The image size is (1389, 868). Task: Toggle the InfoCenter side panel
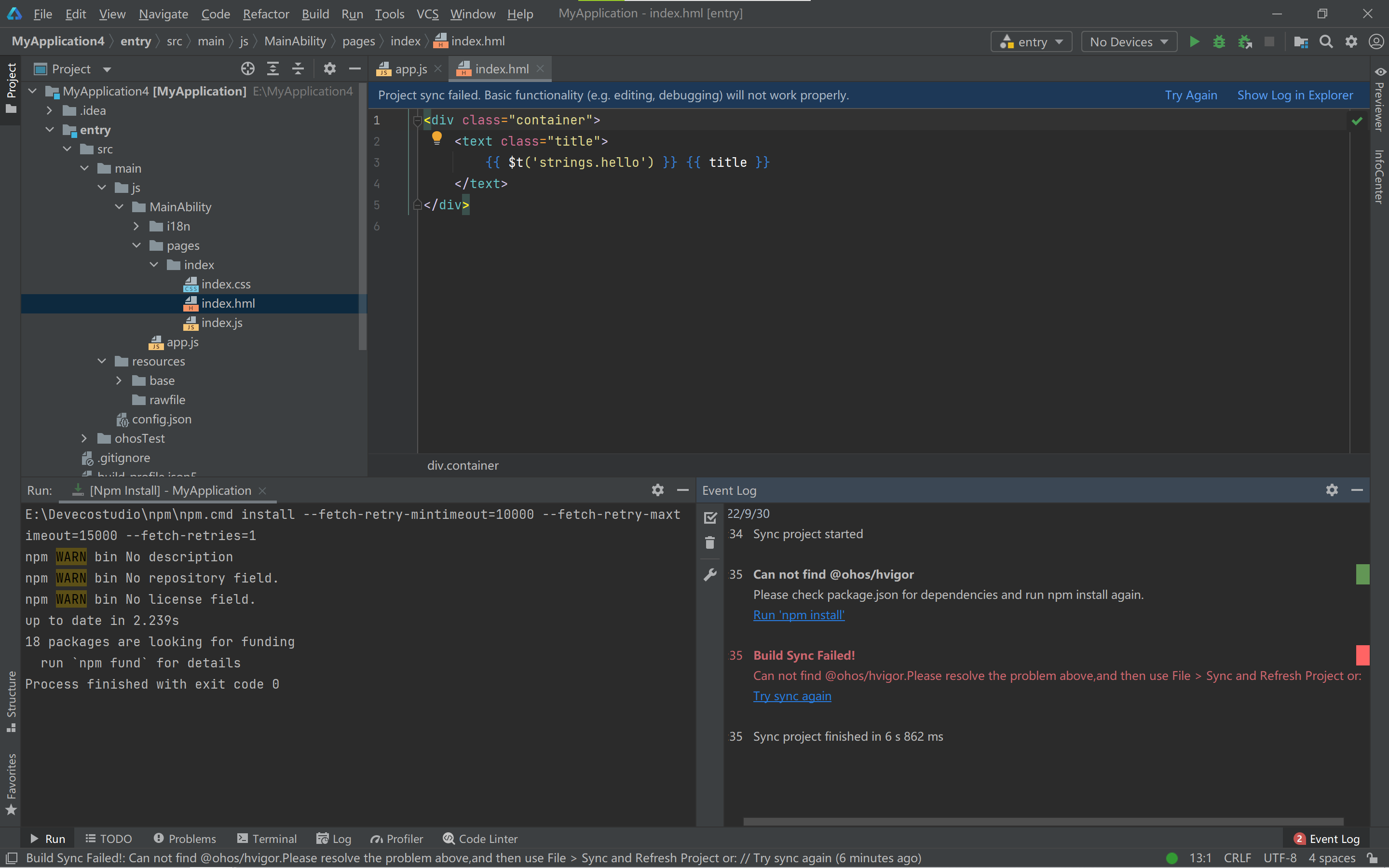coord(1379,176)
